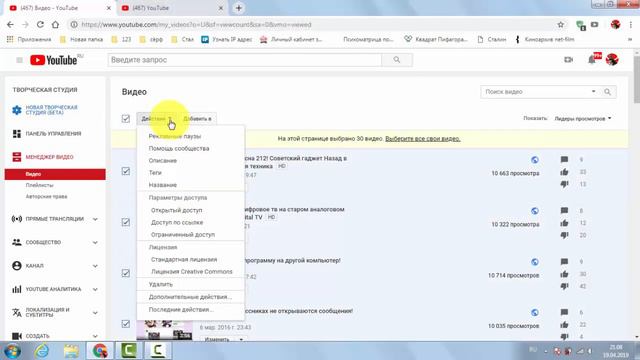Open the hamburger guide menu
Screen dimensions: 640x360
click(19, 60)
